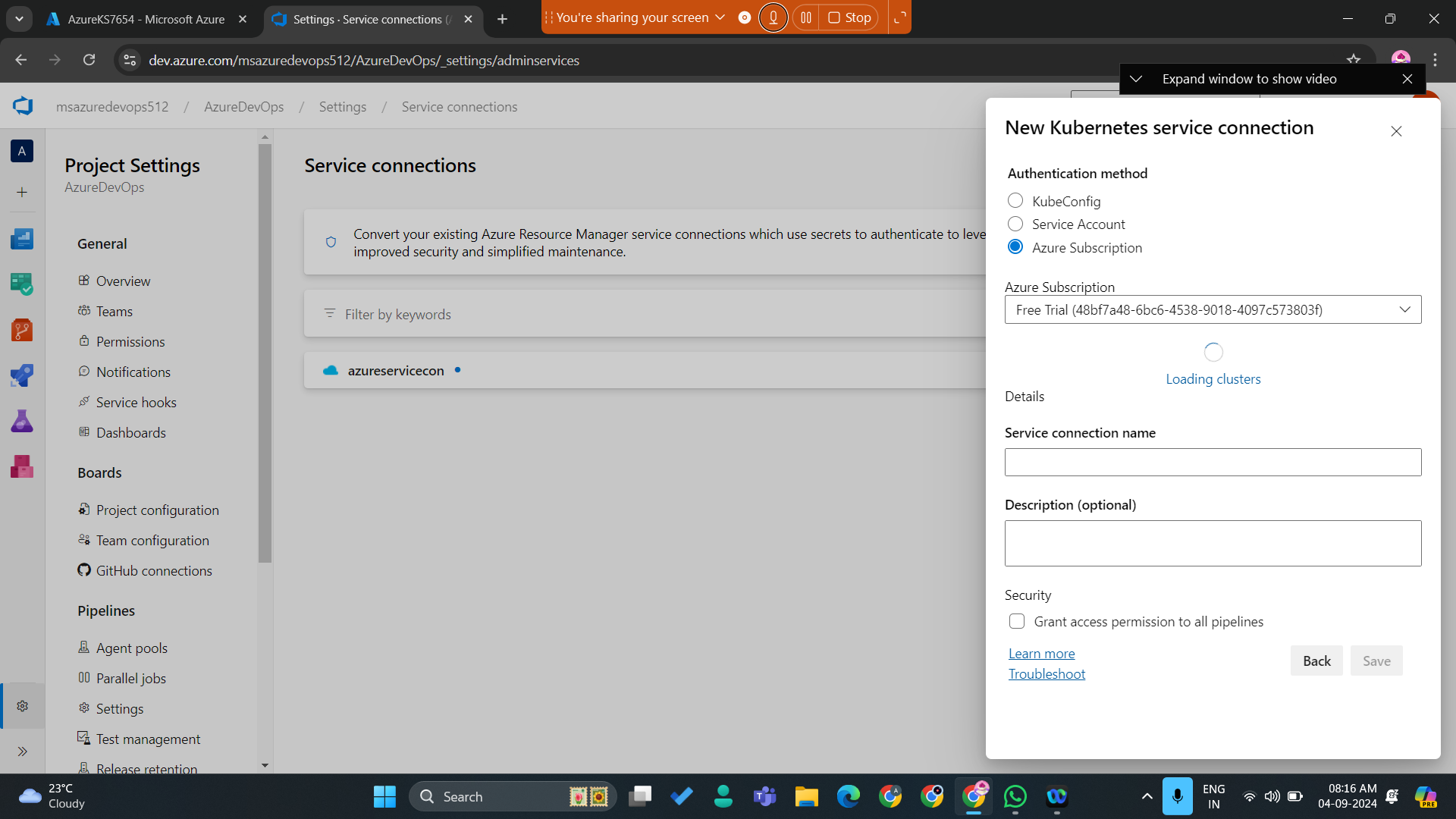Open the Test Plans hub icon in sidebar
1456x819 pixels.
(22, 421)
